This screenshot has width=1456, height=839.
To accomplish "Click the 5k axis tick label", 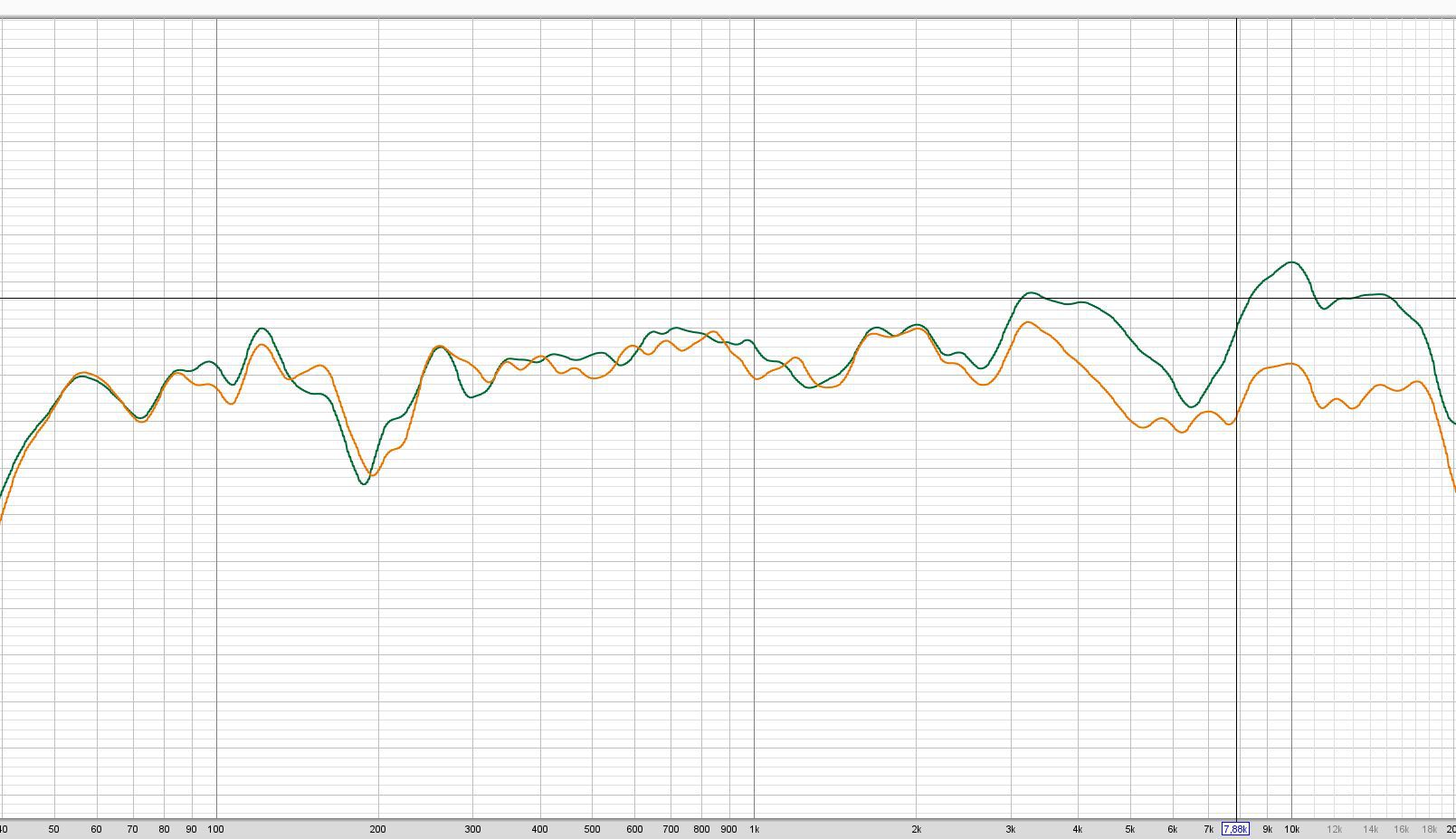I will click(x=1129, y=829).
